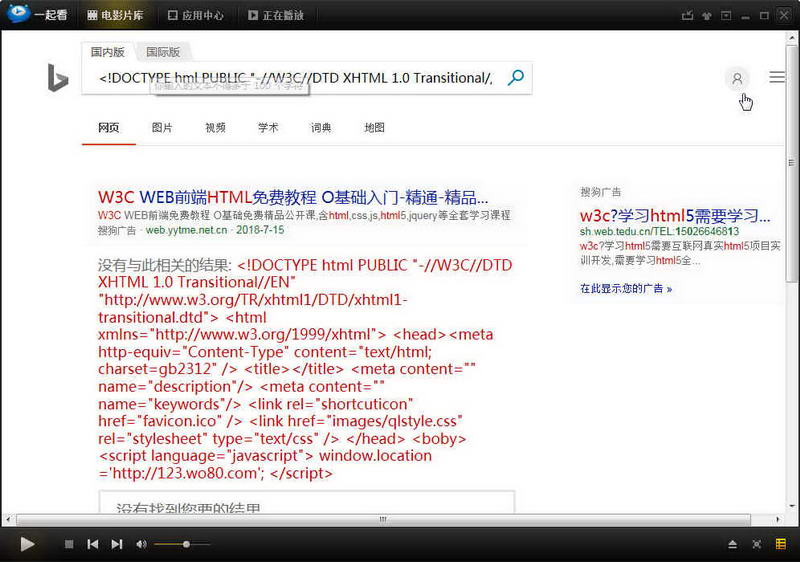Click the vertical scrollbar thumb
Screen dimensions: 800x562
792,162
